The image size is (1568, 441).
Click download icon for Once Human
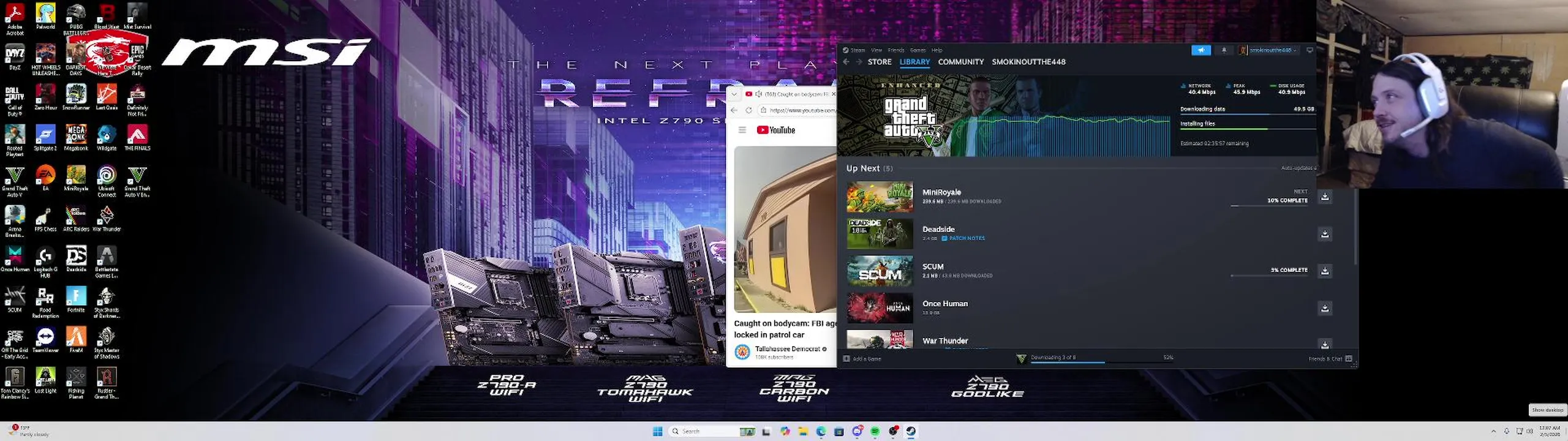(x=1325, y=308)
